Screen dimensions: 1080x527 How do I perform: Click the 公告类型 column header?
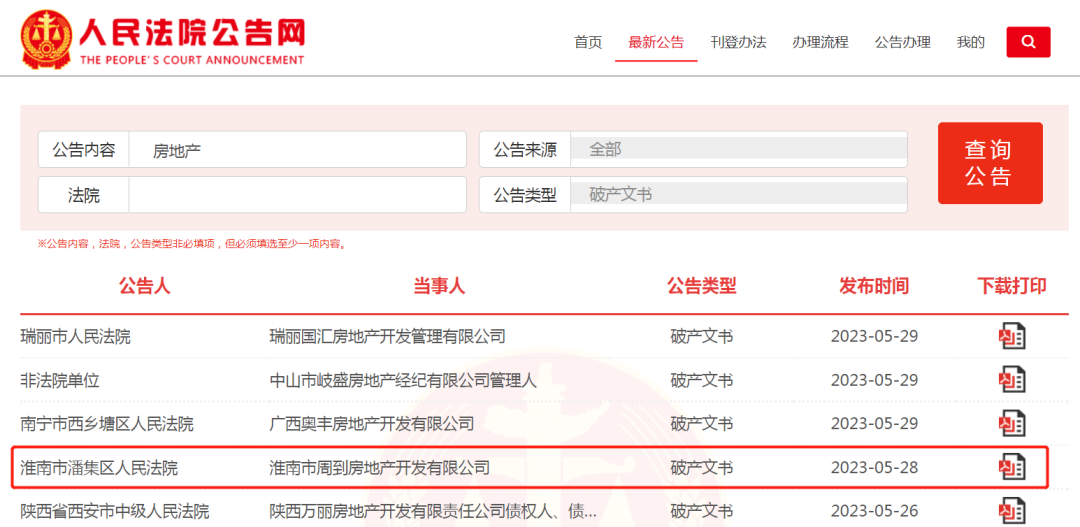click(701, 286)
